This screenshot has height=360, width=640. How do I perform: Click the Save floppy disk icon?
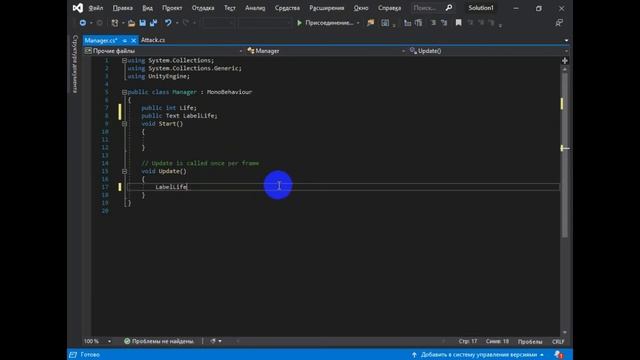click(142, 23)
